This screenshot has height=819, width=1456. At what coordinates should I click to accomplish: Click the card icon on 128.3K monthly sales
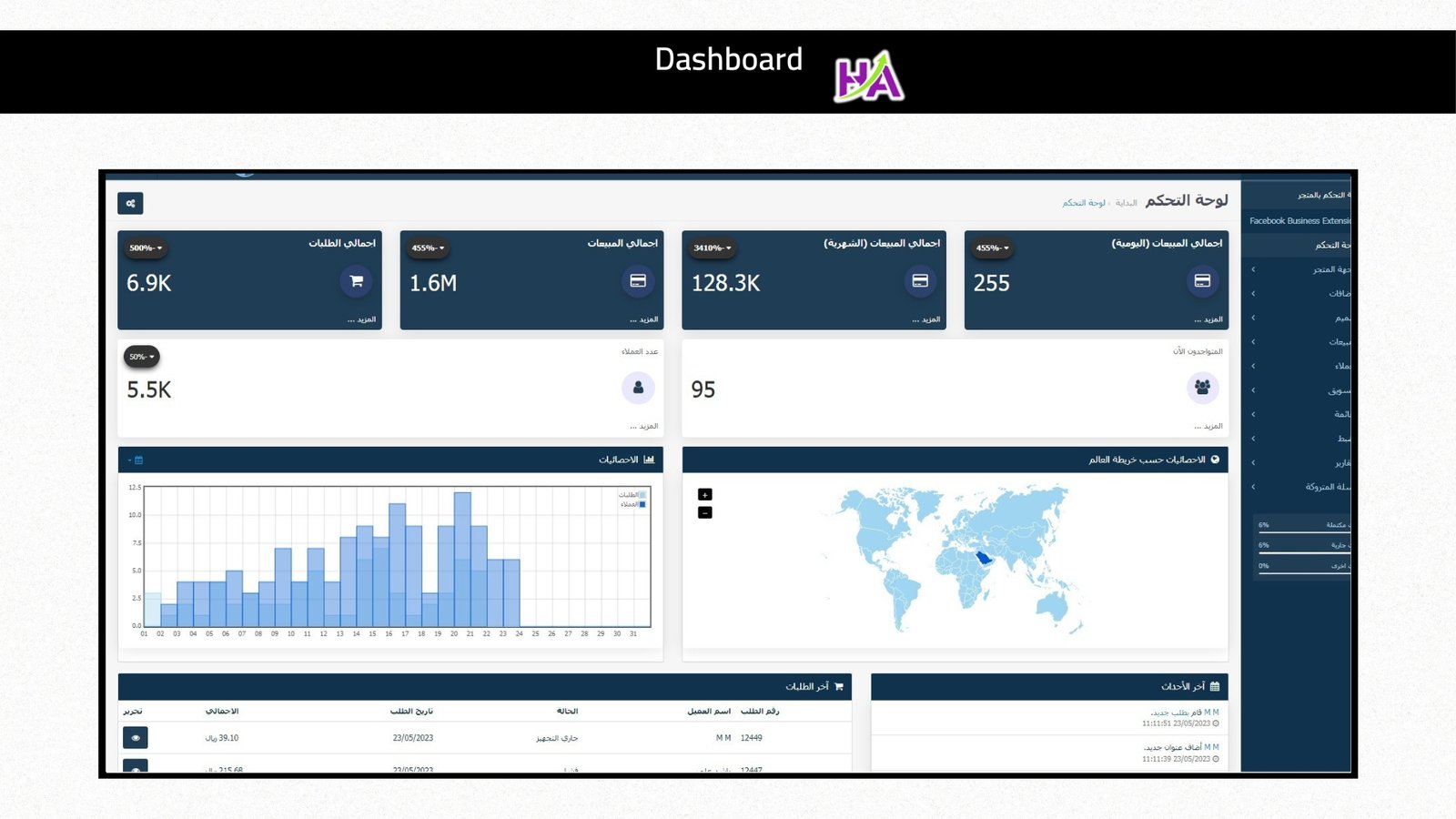click(x=920, y=281)
